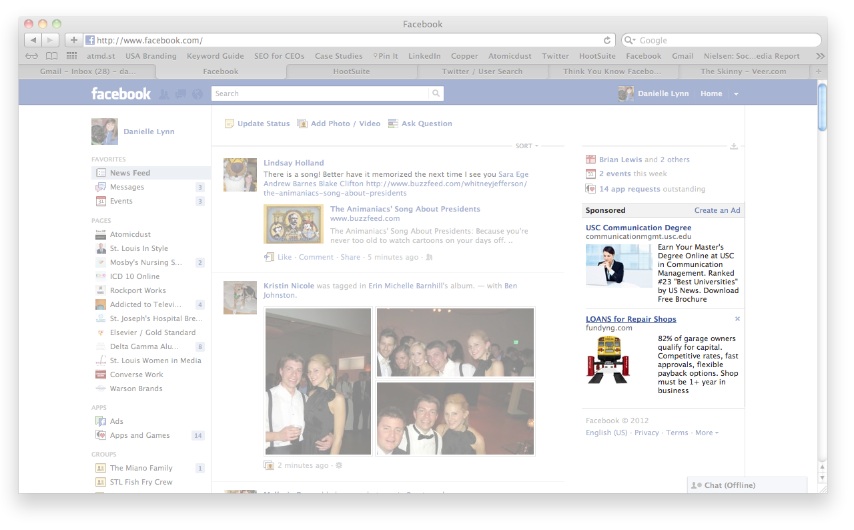Open Pin It bookmark
This screenshot has width=854, height=530.
click(386, 56)
